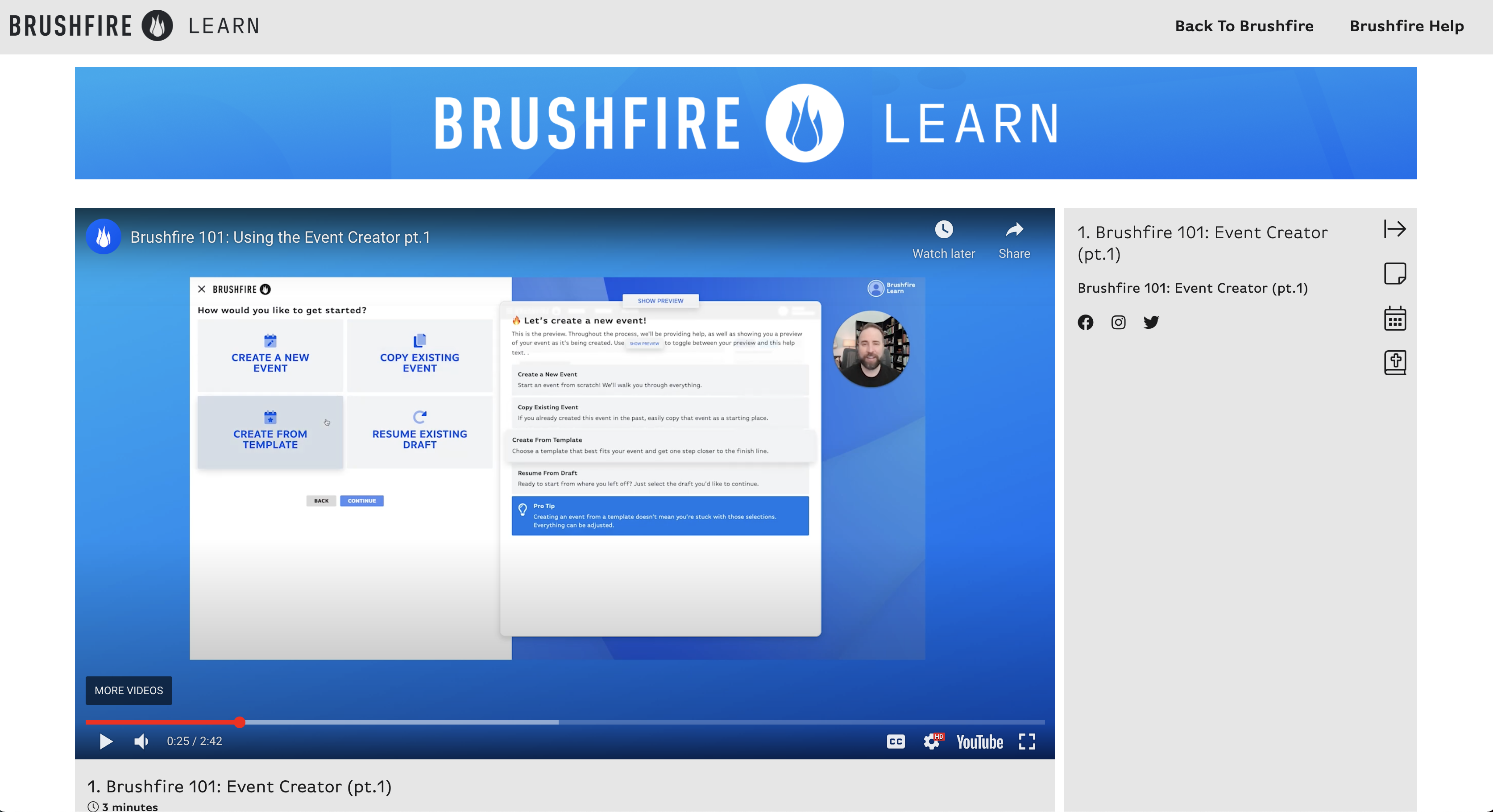This screenshot has height=812, width=1493.
Task: Toggle closed captions on the video
Action: [896, 742]
